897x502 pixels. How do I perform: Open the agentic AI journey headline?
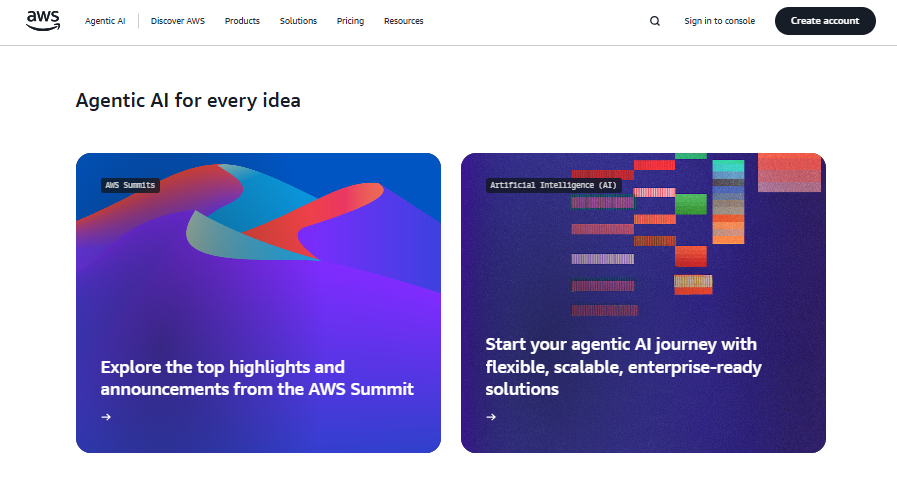point(623,367)
